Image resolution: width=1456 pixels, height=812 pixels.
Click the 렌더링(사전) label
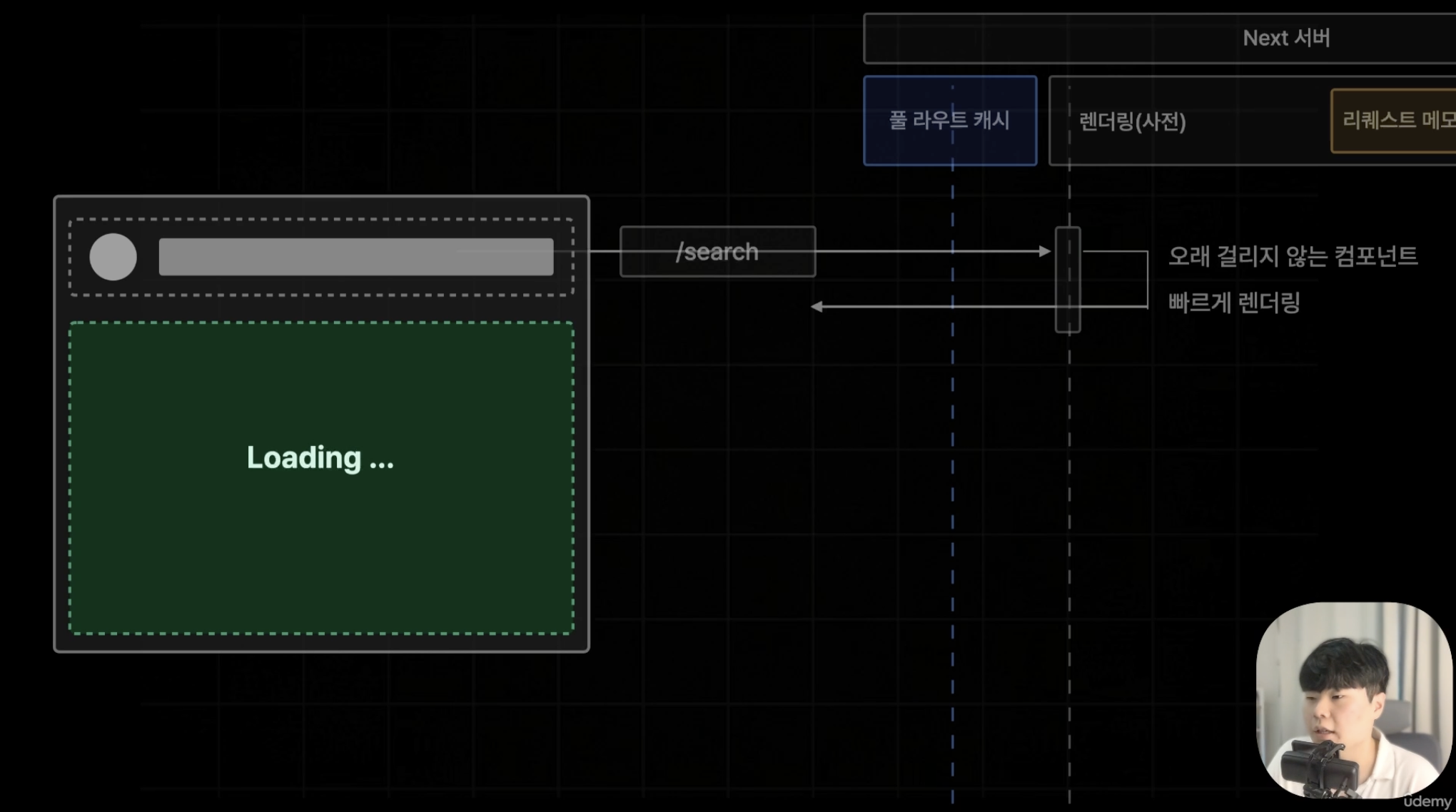pos(1132,122)
